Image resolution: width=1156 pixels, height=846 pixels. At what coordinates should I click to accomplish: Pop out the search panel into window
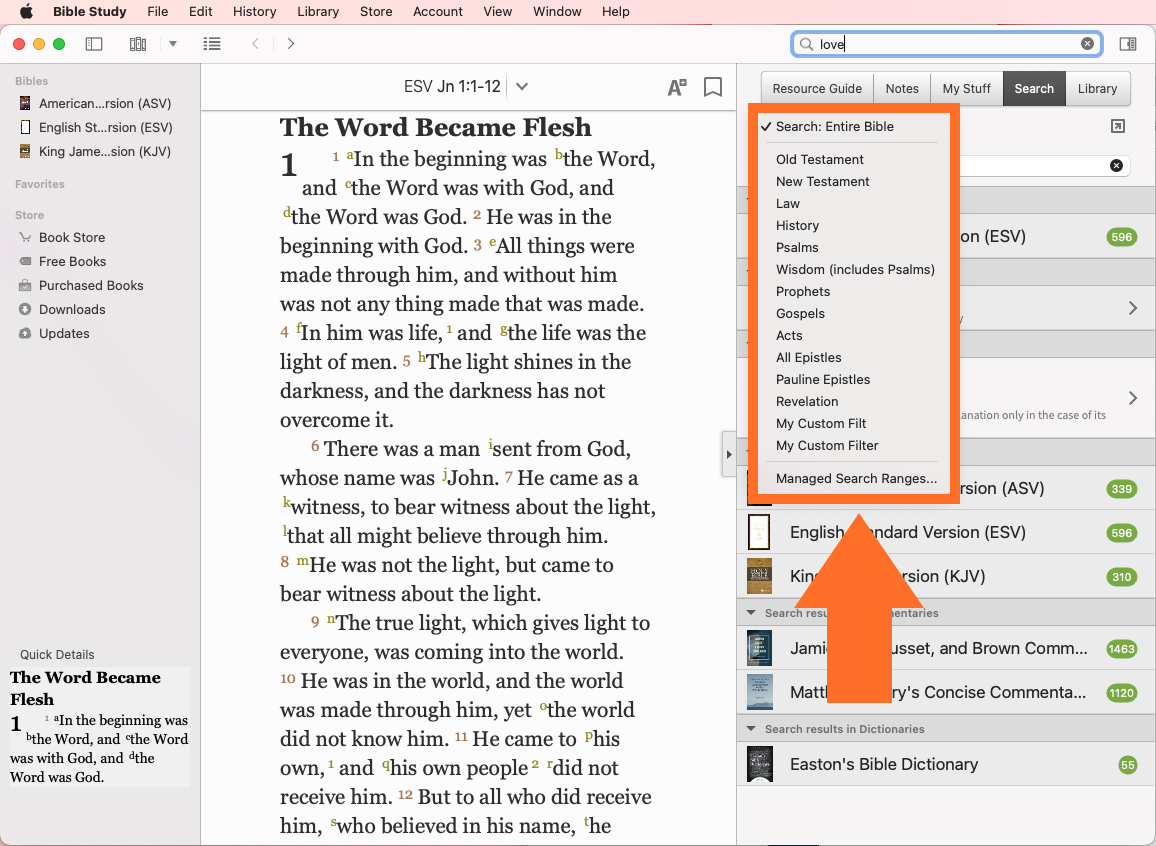(1118, 126)
